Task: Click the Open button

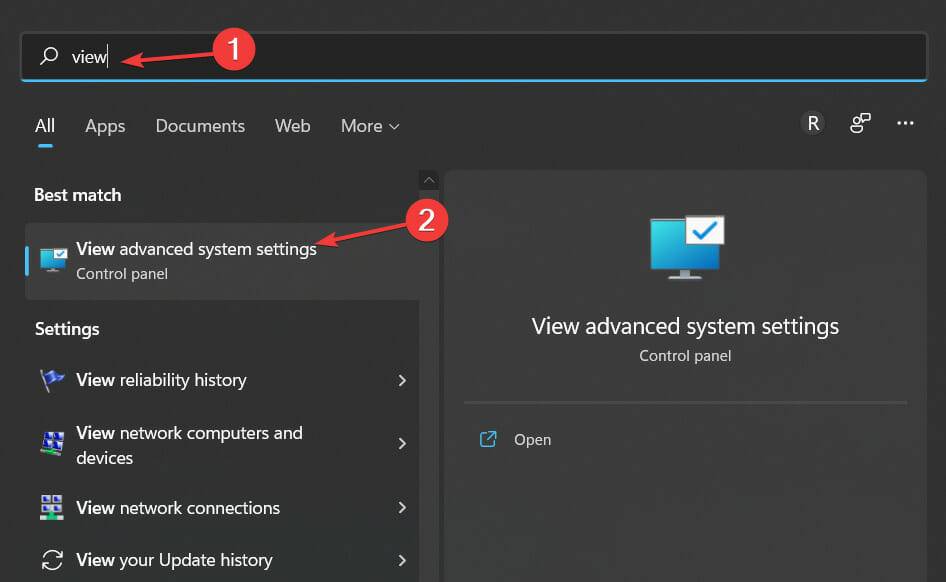Action: [532, 439]
